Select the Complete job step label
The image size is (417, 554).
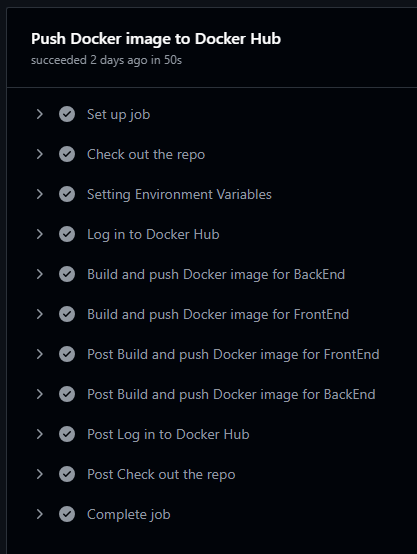[x=129, y=514]
